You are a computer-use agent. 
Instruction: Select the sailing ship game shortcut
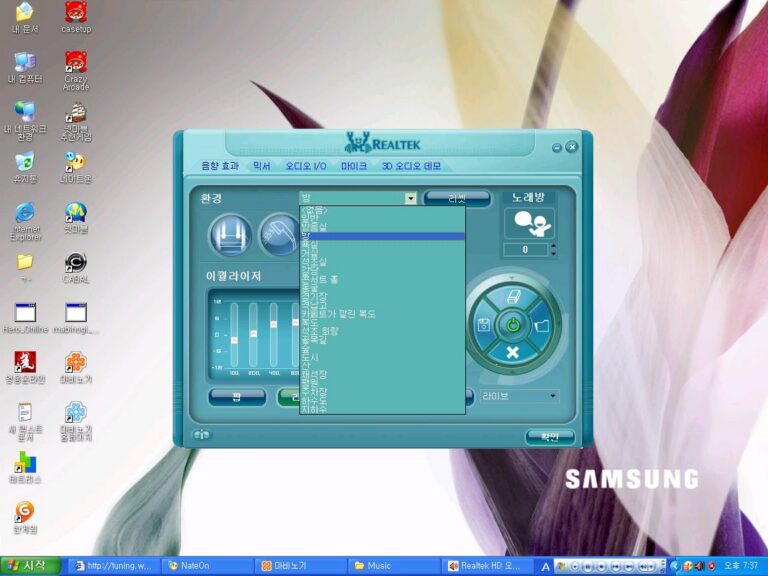point(76,122)
